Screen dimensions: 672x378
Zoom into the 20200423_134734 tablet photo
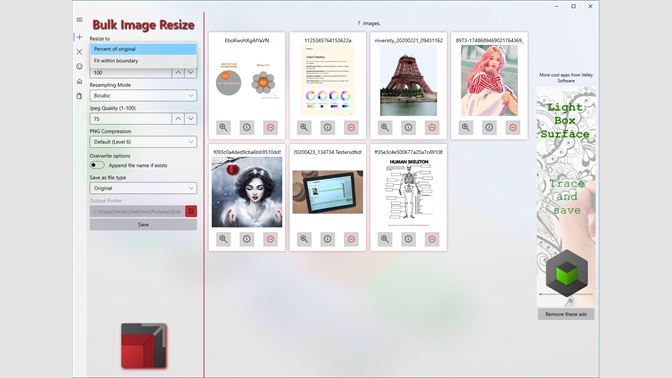pos(304,239)
